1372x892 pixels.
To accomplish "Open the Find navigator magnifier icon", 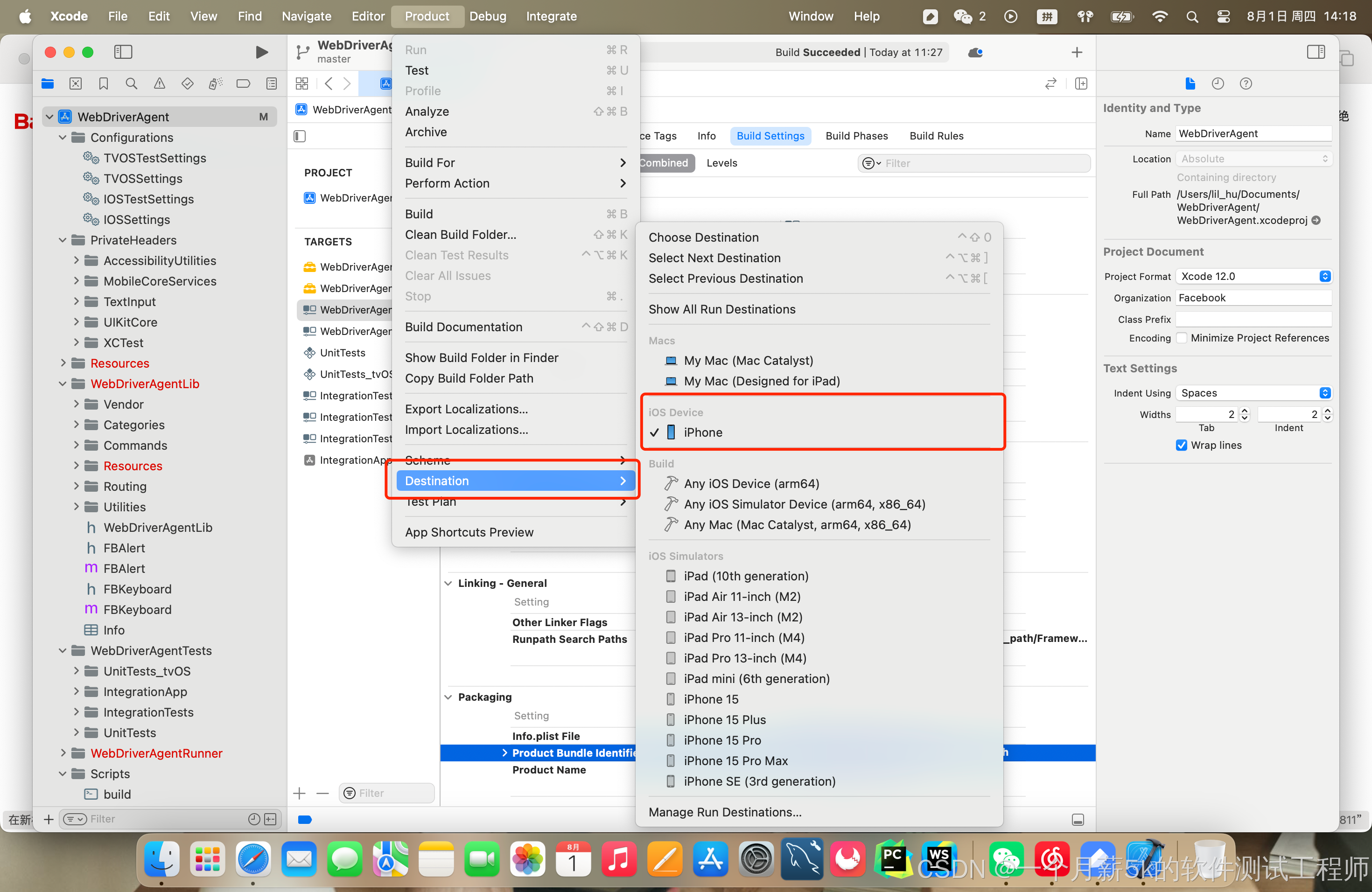I will coord(132,84).
